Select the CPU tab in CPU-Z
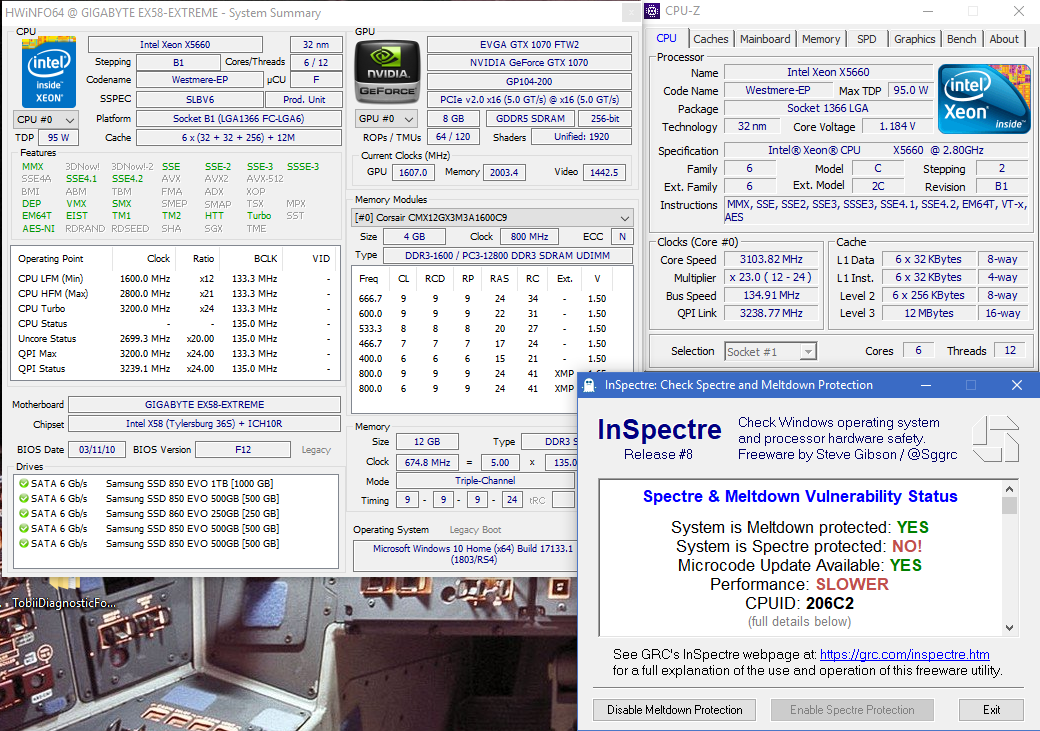 (x=667, y=38)
